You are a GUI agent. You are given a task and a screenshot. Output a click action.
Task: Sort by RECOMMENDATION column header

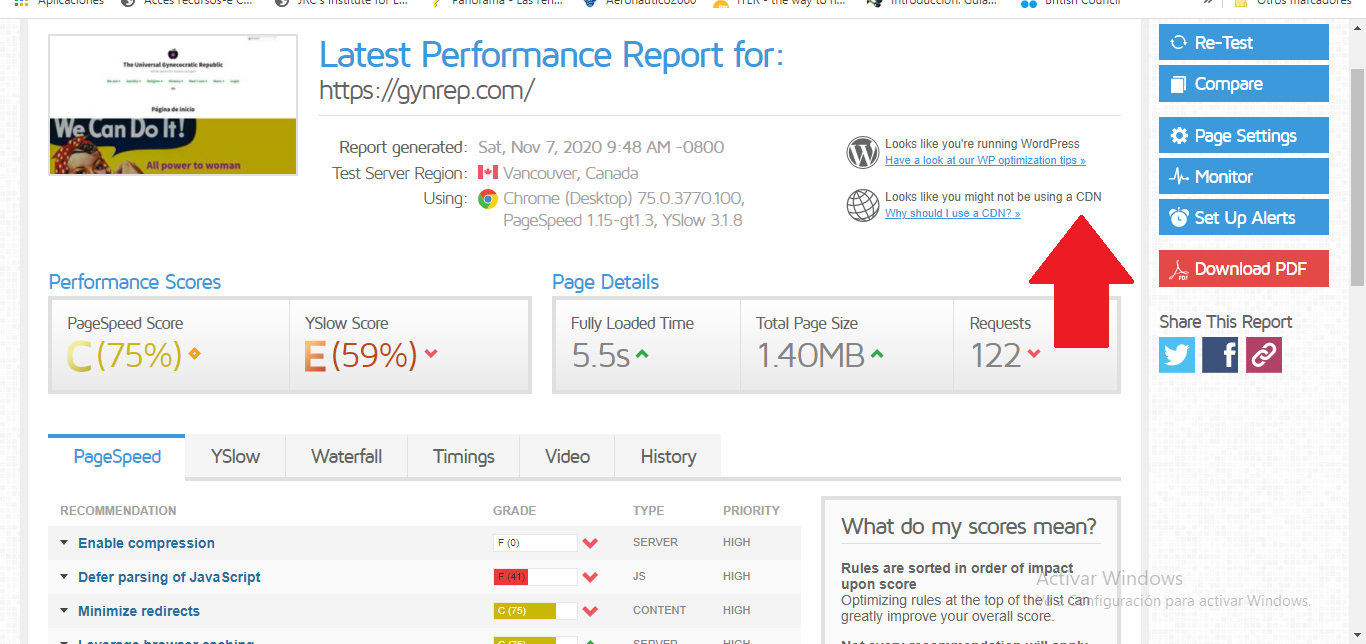point(118,511)
